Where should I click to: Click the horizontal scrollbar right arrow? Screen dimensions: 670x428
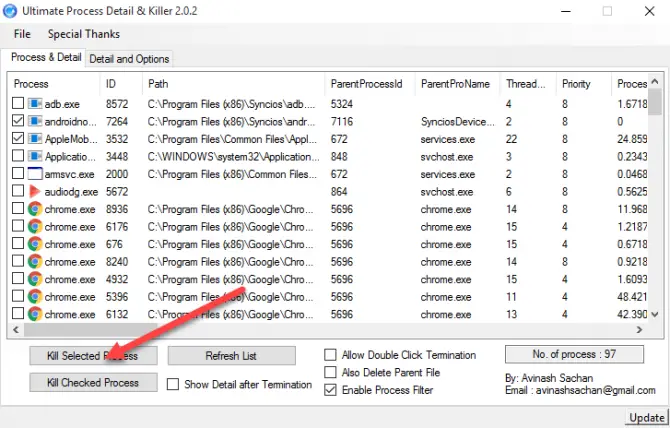coord(640,330)
